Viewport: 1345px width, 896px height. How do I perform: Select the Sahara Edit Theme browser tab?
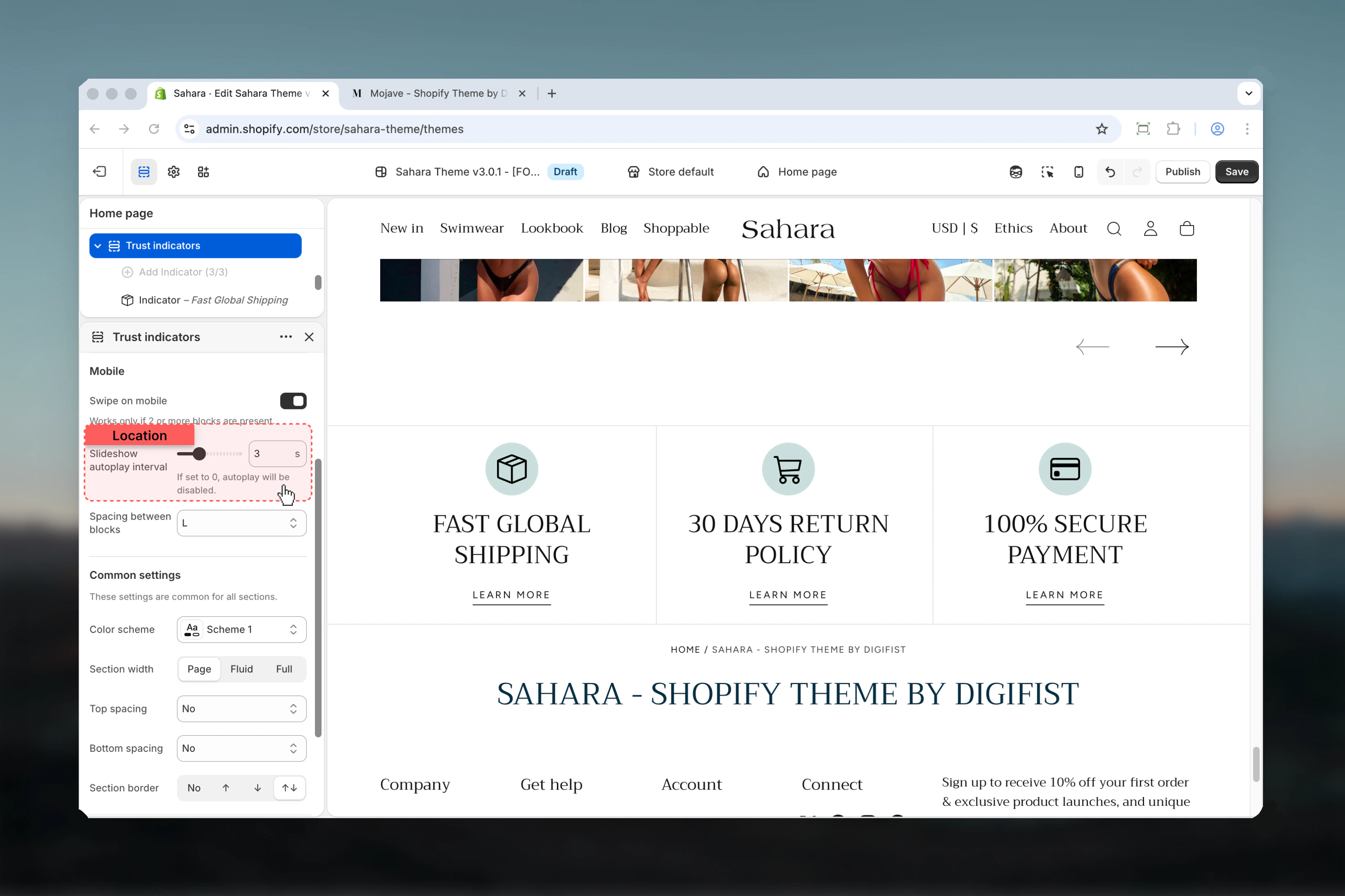tap(242, 93)
